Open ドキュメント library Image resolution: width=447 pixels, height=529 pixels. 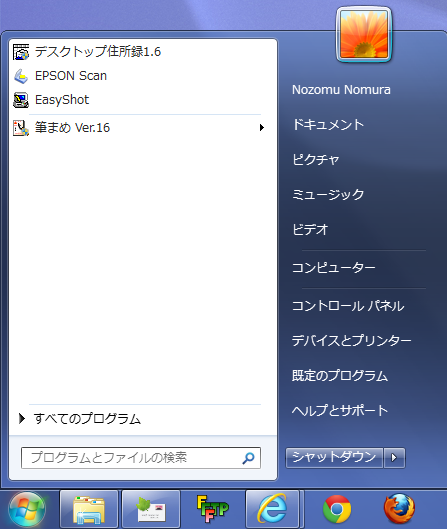click(328, 124)
